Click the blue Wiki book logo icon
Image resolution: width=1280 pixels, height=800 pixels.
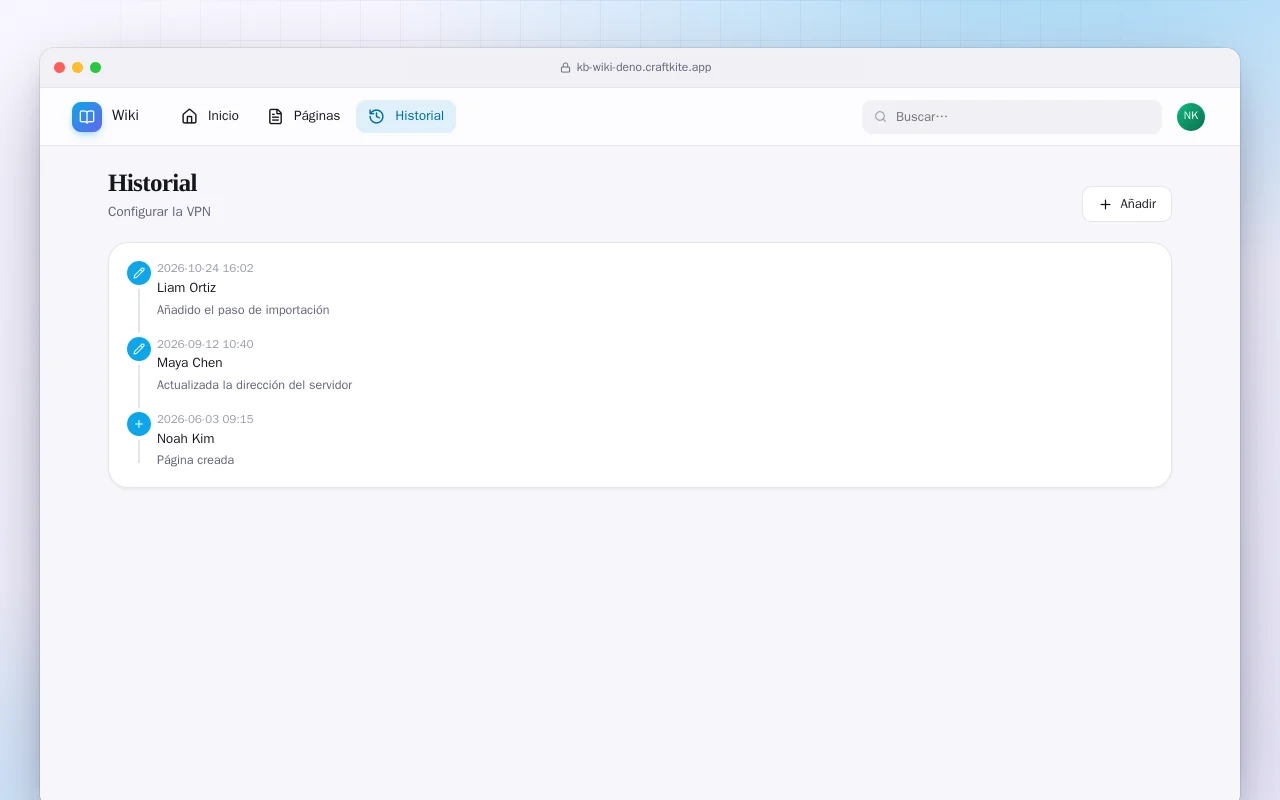[x=87, y=117]
